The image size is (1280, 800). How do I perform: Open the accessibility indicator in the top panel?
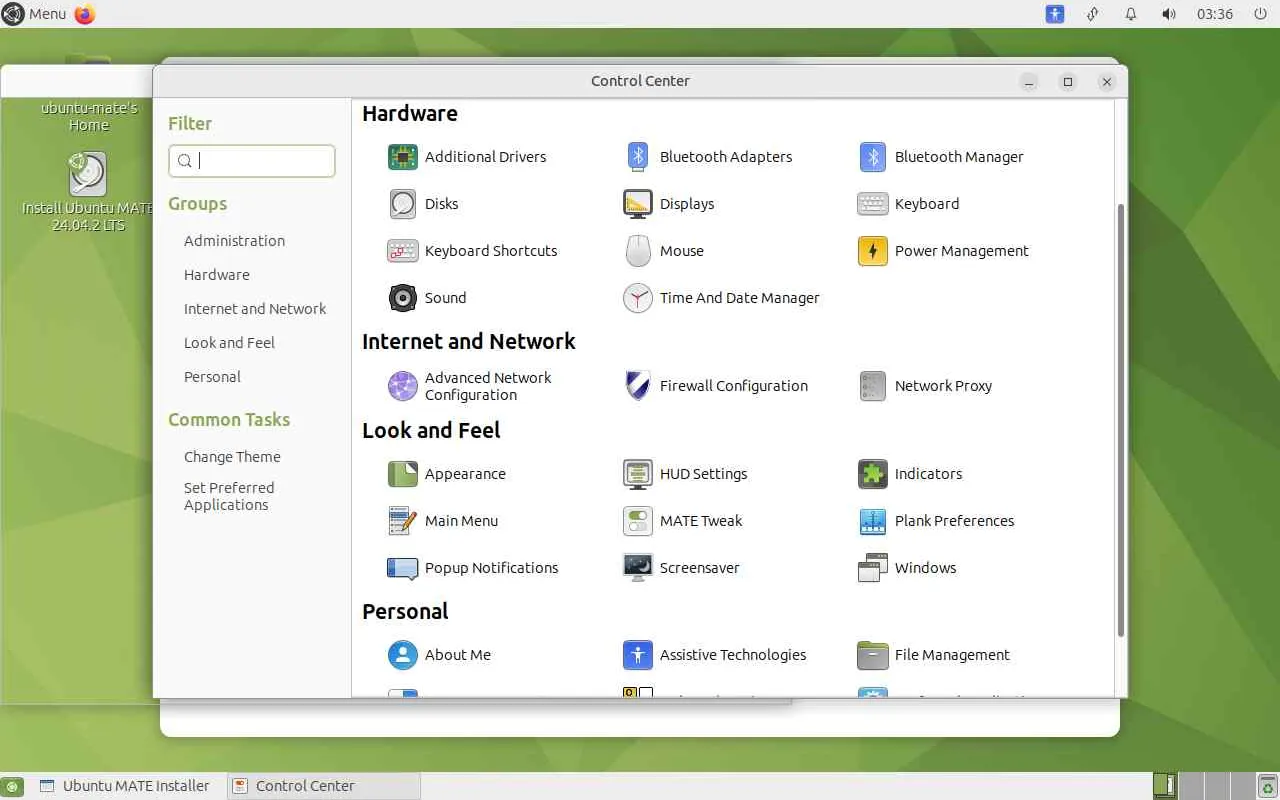coord(1055,14)
